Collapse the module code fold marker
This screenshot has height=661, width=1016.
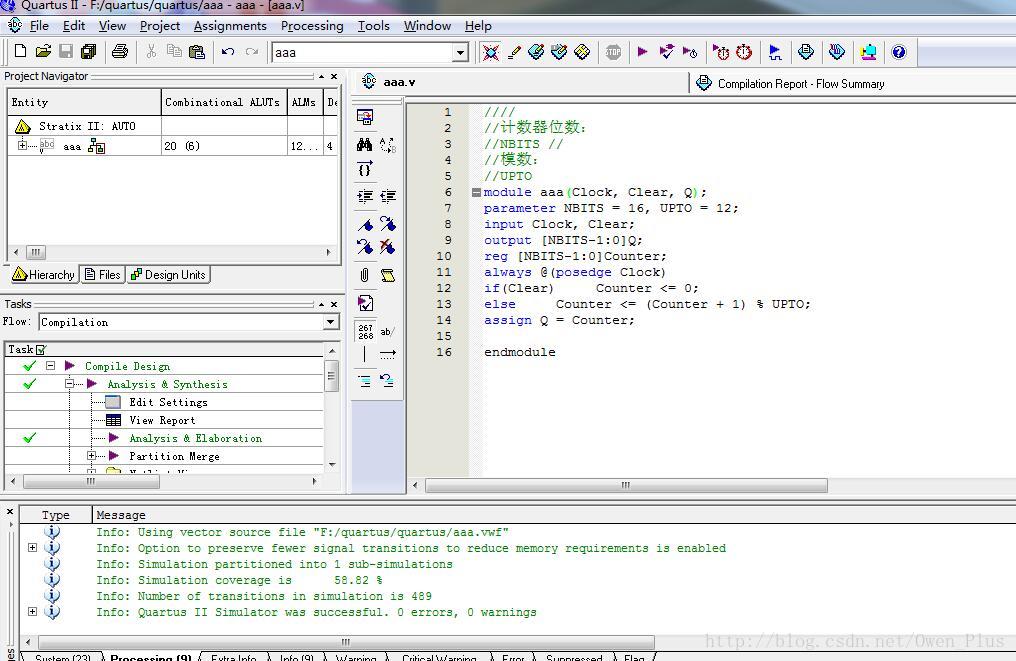tap(476, 192)
